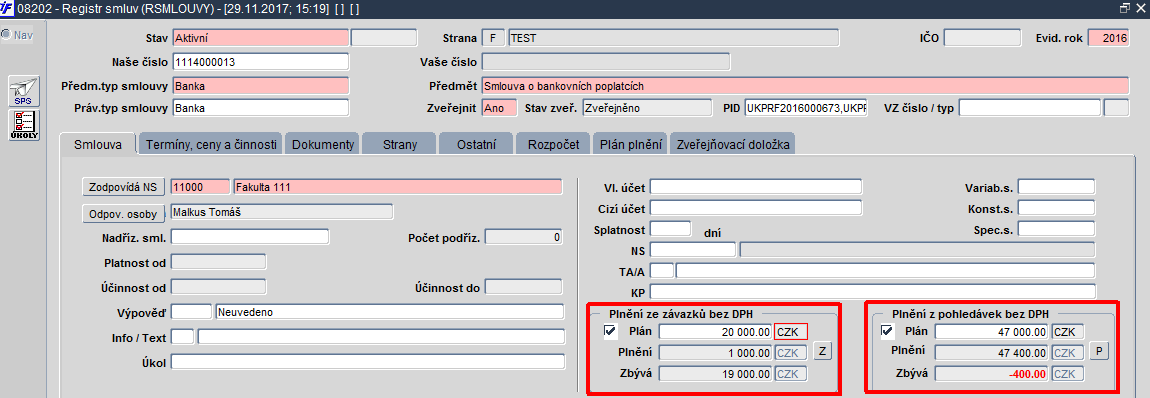
Task: Click the Stav zveř. field Zveřejněno
Action: coord(647,108)
